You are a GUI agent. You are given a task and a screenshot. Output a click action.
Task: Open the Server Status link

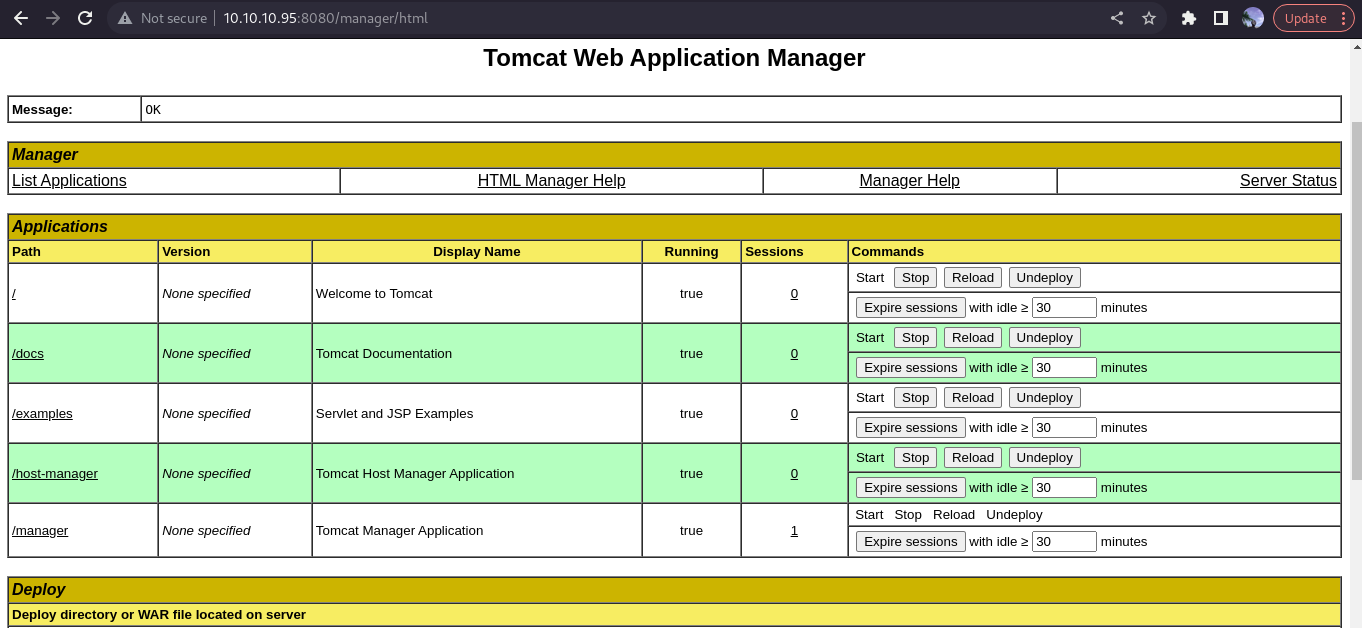tap(1288, 181)
